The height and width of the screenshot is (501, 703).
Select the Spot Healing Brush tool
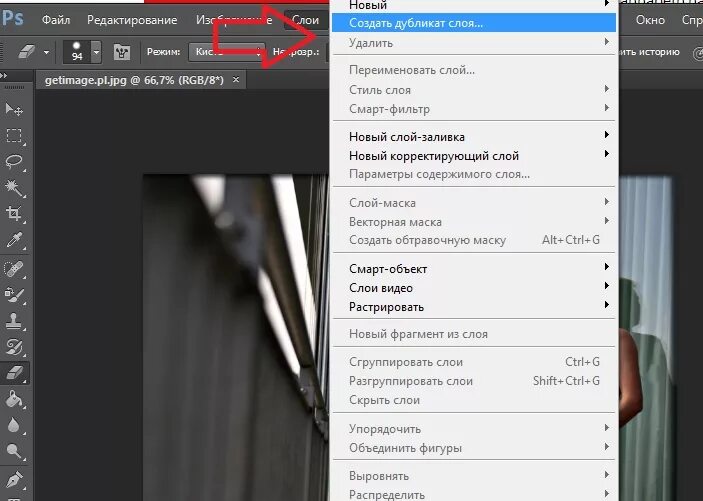click(x=14, y=268)
